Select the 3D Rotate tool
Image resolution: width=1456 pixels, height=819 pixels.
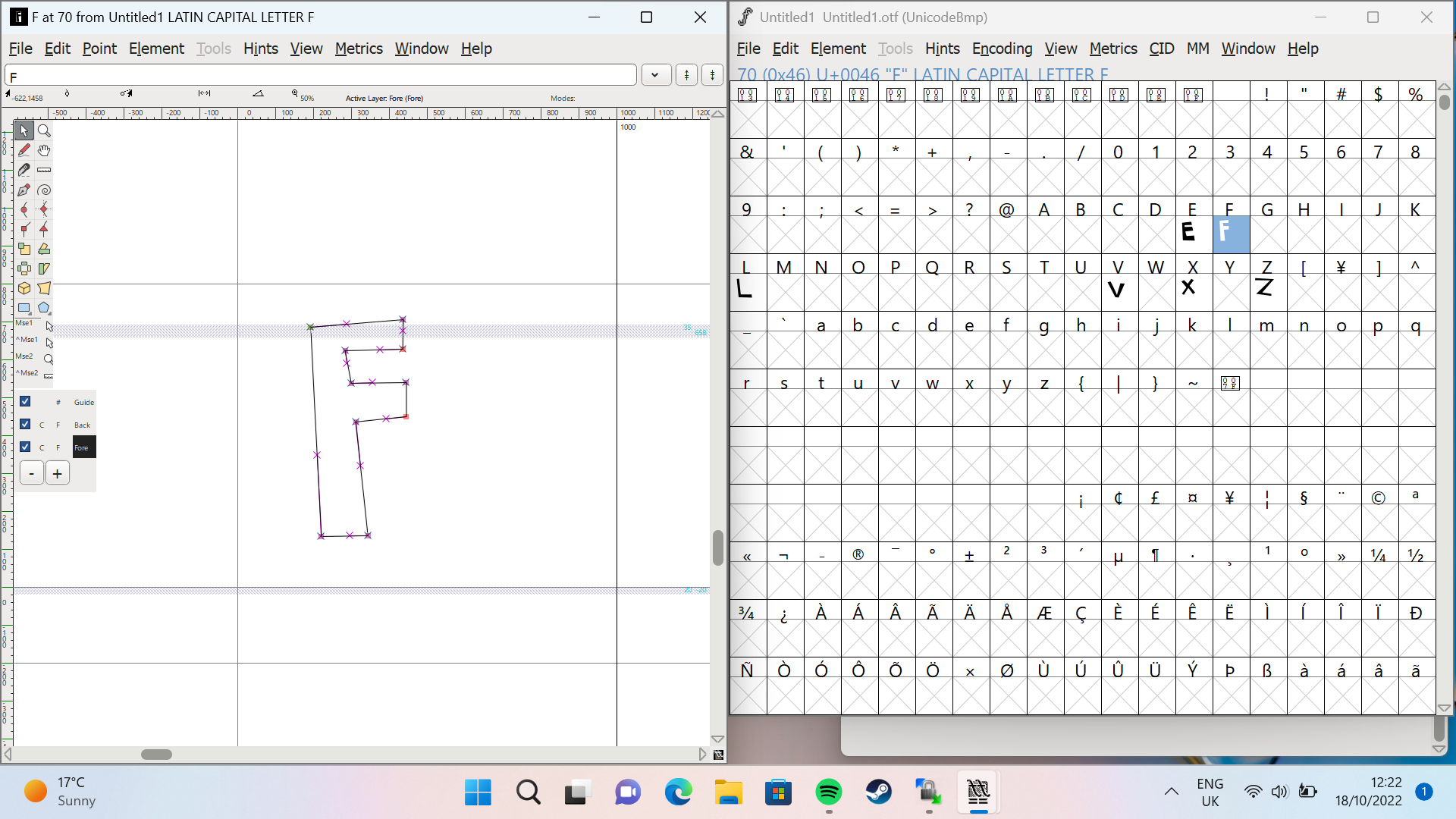[x=24, y=288]
